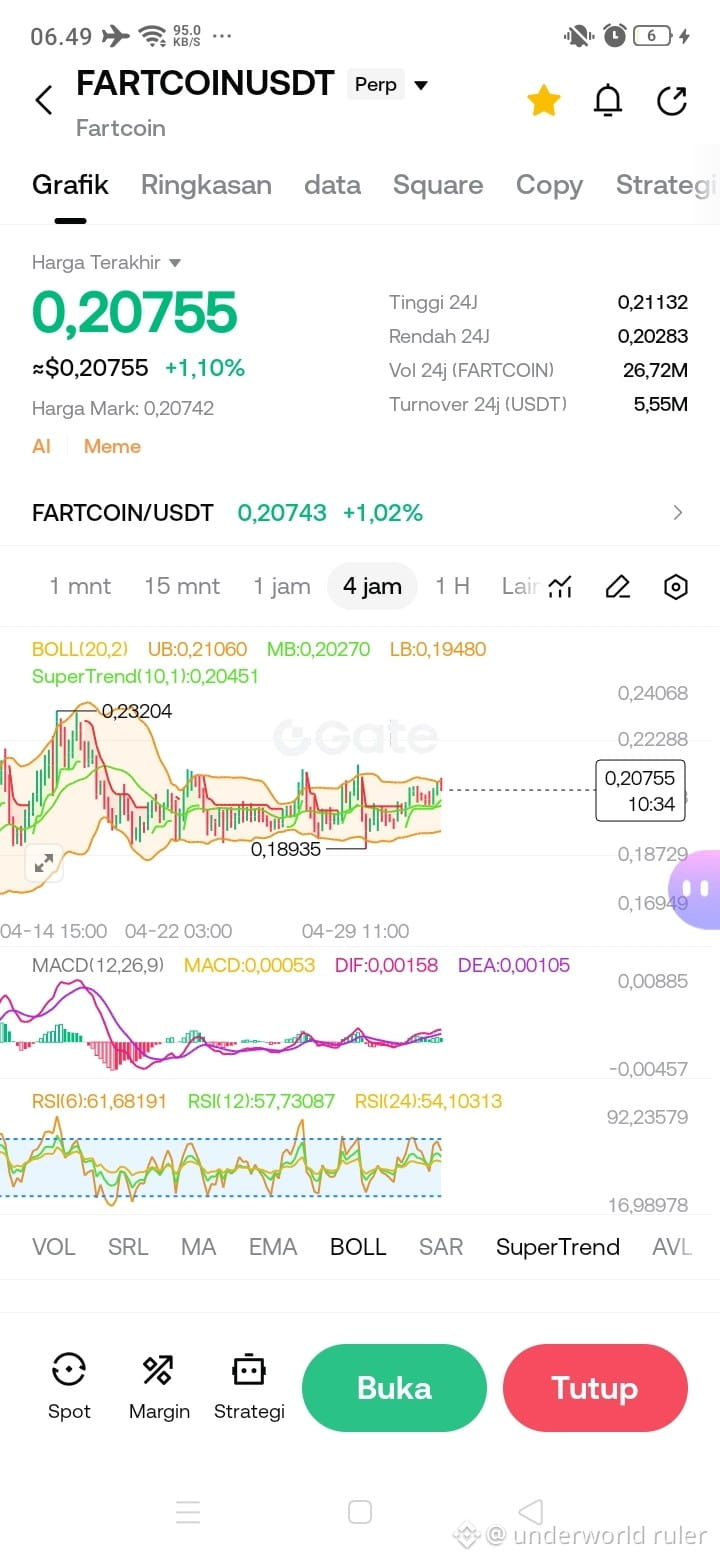The width and height of the screenshot is (720, 1560).
Task: Tap chevron next to FARTCOIN/USDT spot price
Action: pos(678,513)
